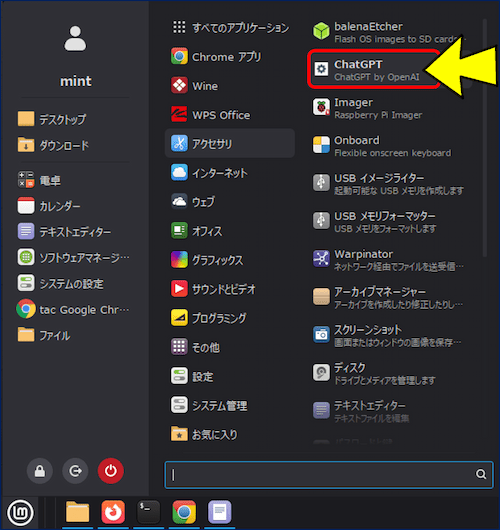Select the Wine category

tap(230, 86)
